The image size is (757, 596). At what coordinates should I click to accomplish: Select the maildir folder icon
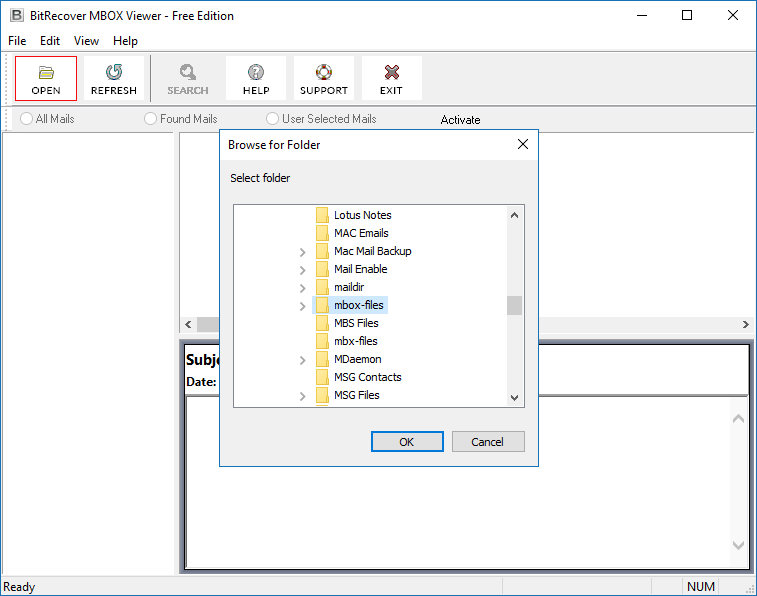[322, 287]
